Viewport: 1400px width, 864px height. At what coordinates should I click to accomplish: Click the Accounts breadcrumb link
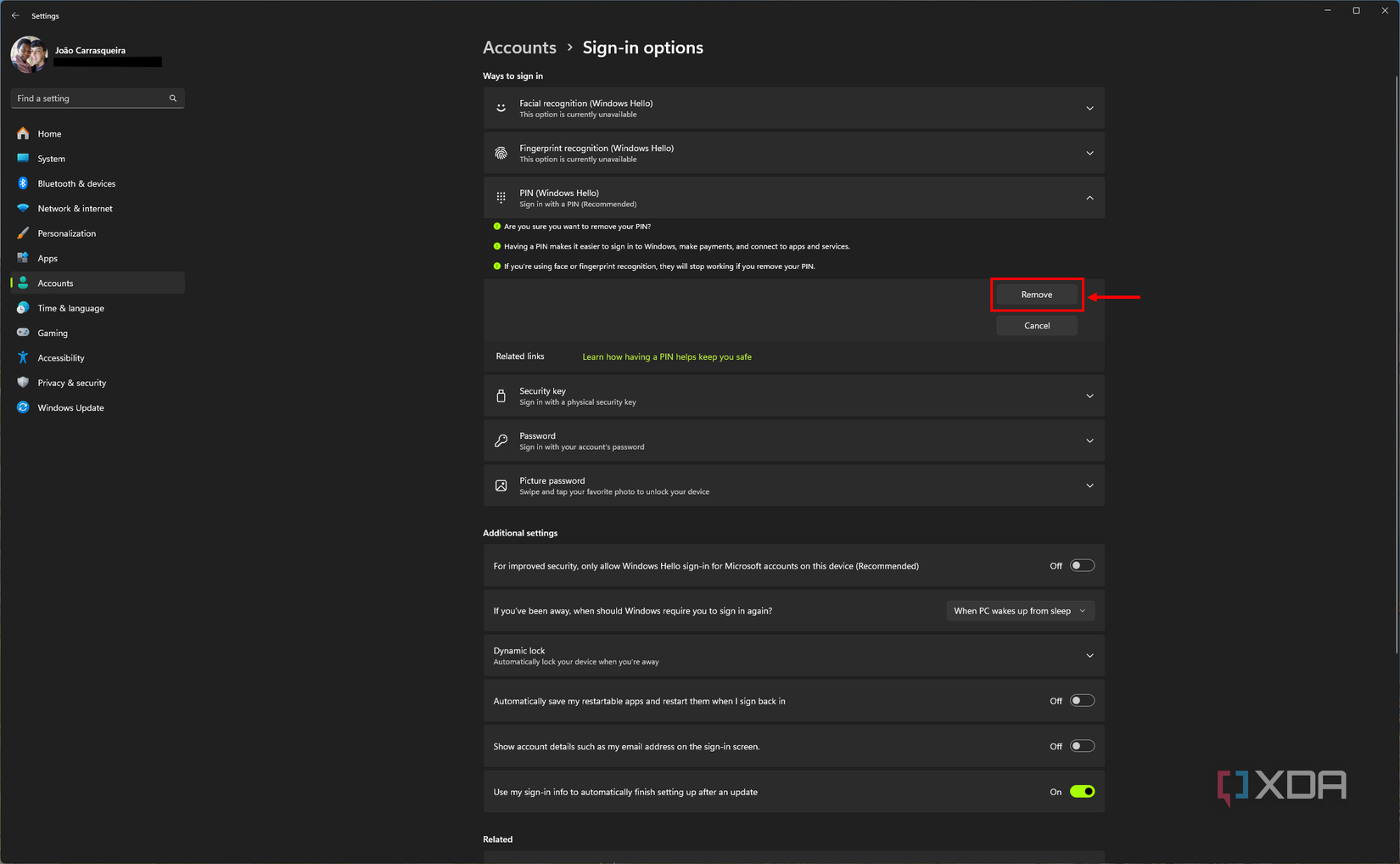(x=519, y=48)
